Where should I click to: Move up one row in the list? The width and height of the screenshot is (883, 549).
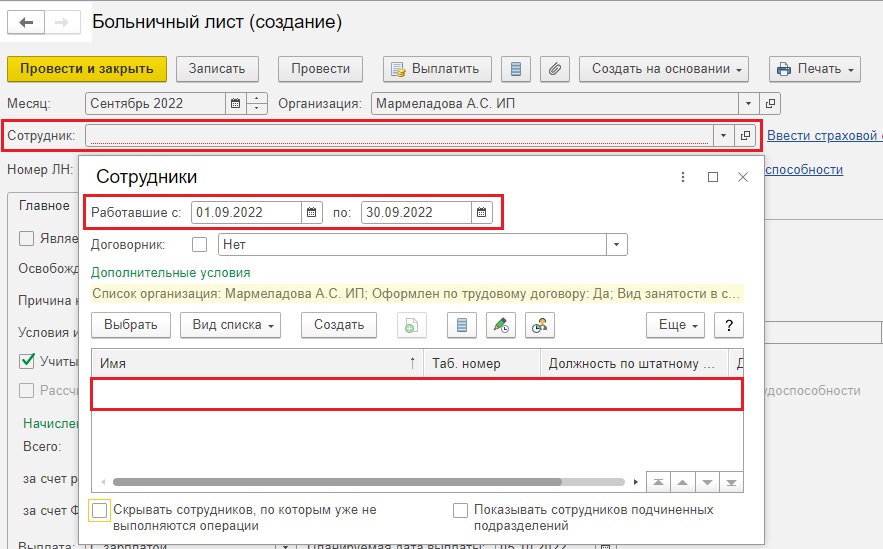[683, 483]
